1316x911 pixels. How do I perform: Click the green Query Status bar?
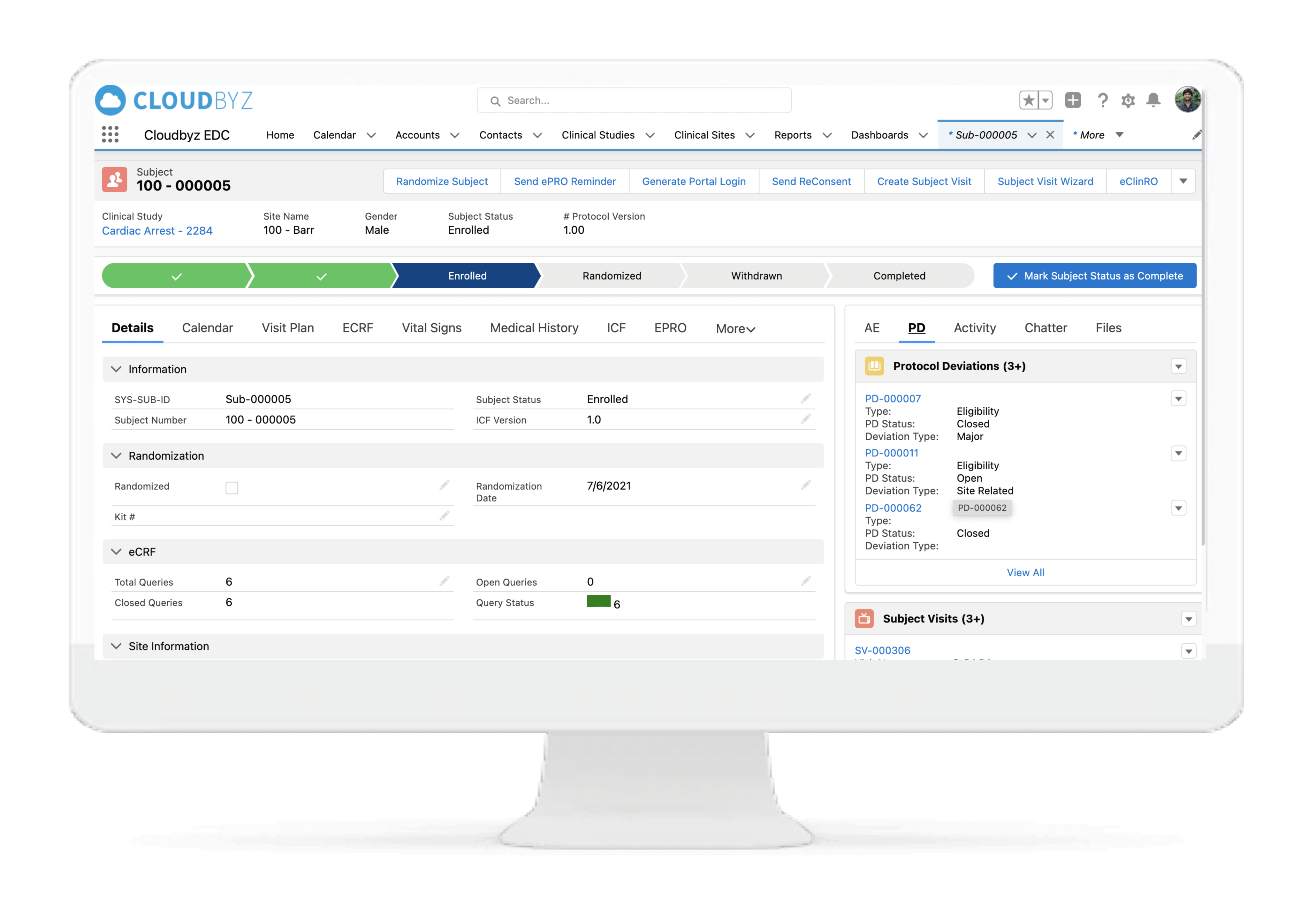coord(598,601)
